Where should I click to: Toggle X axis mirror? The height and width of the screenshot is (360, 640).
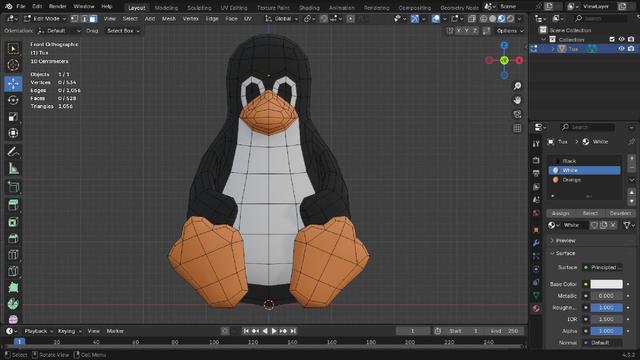coord(459,31)
